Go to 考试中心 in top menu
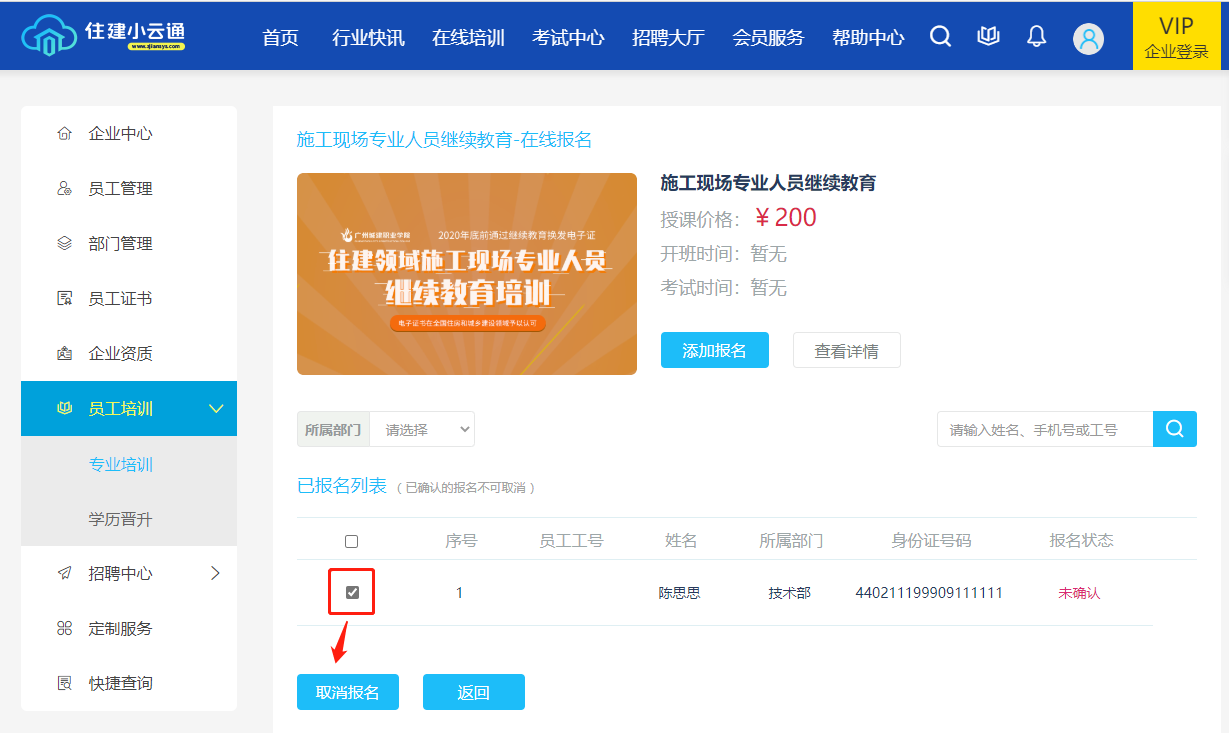The height and width of the screenshot is (733, 1229). coord(568,38)
